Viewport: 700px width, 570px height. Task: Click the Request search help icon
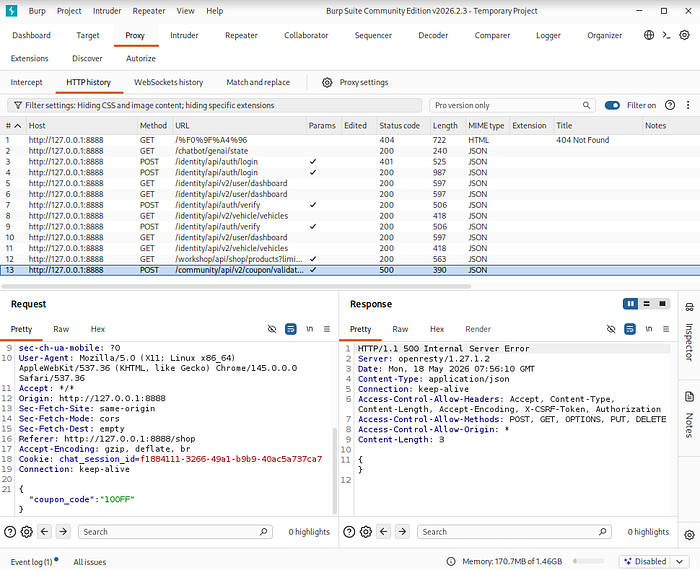click(10, 532)
